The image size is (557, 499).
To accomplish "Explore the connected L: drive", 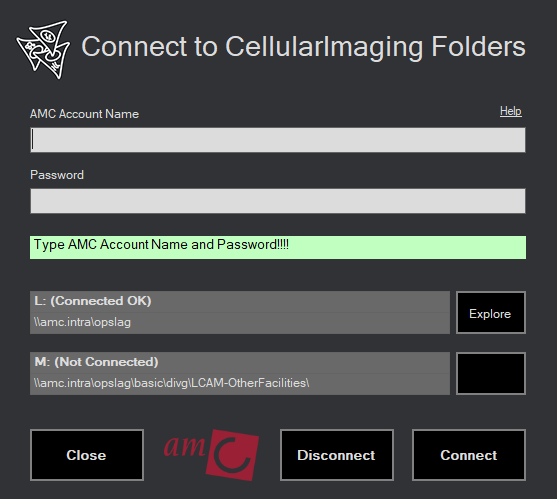I will tap(491, 313).
